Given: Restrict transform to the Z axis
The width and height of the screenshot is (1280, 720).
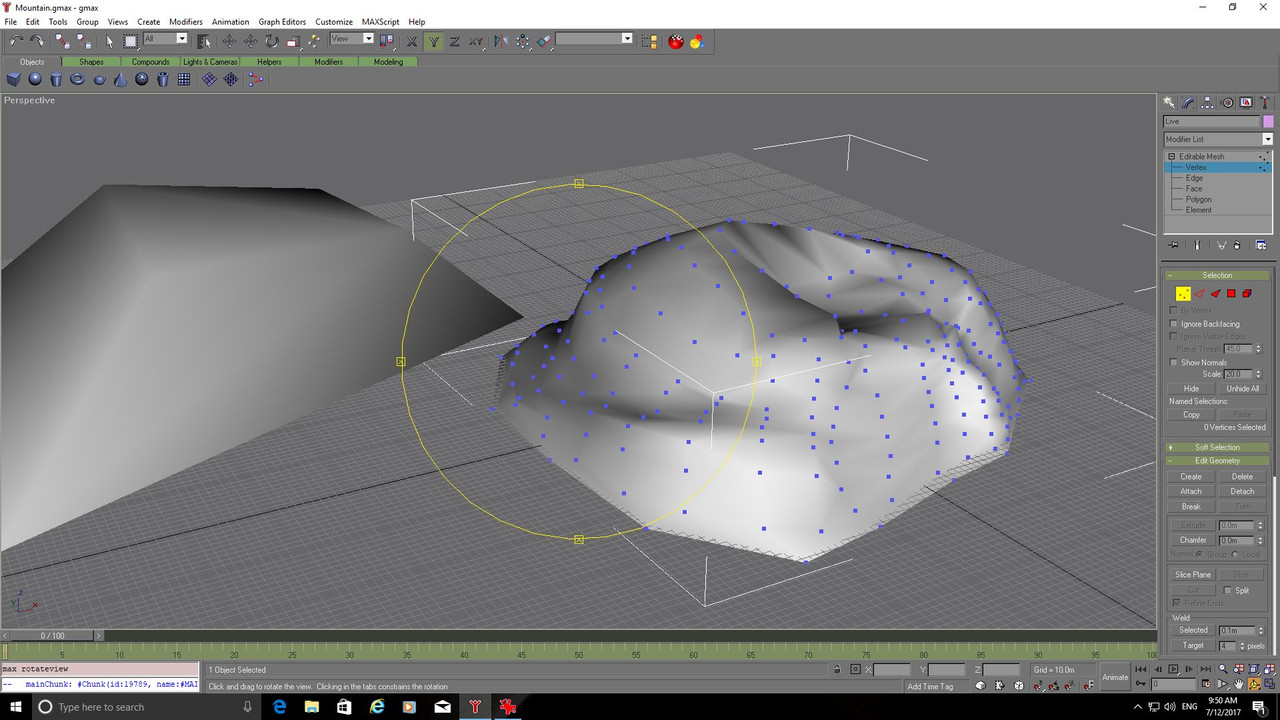Looking at the screenshot, I should pyautogui.click(x=454, y=41).
